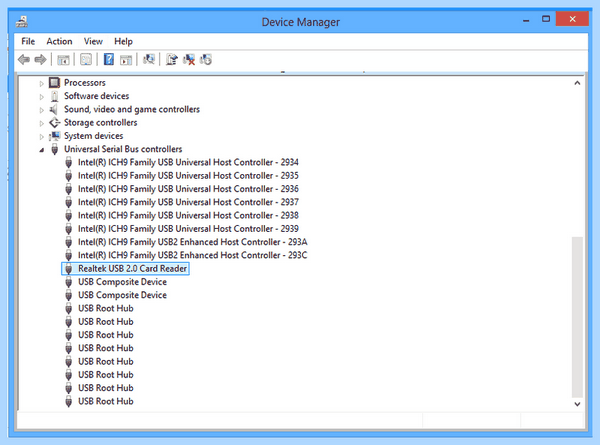This screenshot has height=445, width=600.
Task: Expand the System devices node
Action: [42, 136]
